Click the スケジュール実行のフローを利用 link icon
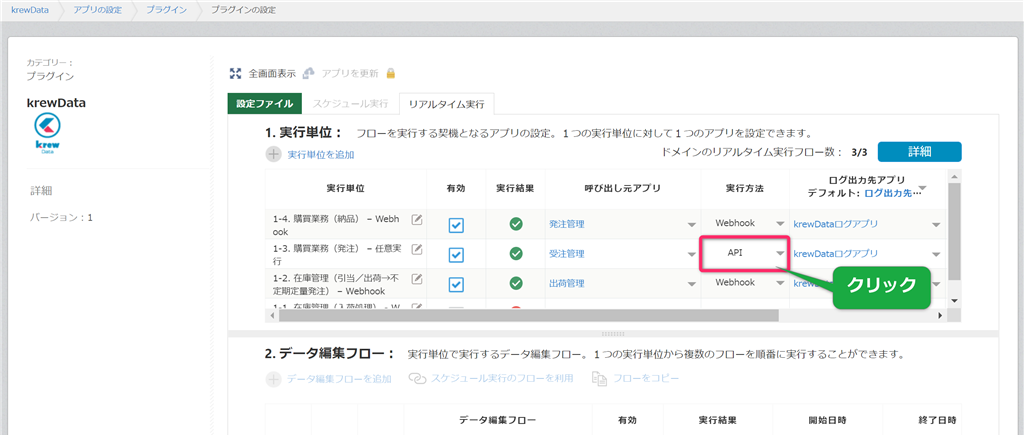The width and height of the screenshot is (1024, 435). tap(417, 379)
